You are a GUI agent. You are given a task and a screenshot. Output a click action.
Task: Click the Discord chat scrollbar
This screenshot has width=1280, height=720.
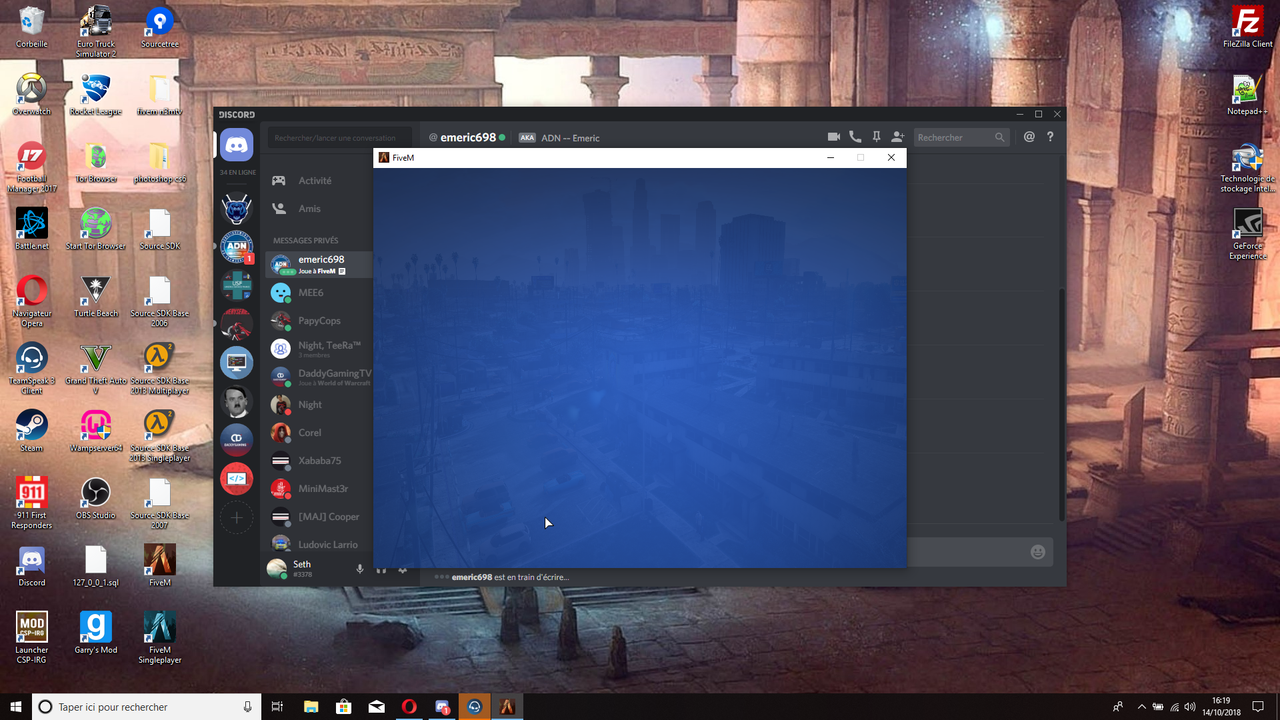(x=1061, y=405)
